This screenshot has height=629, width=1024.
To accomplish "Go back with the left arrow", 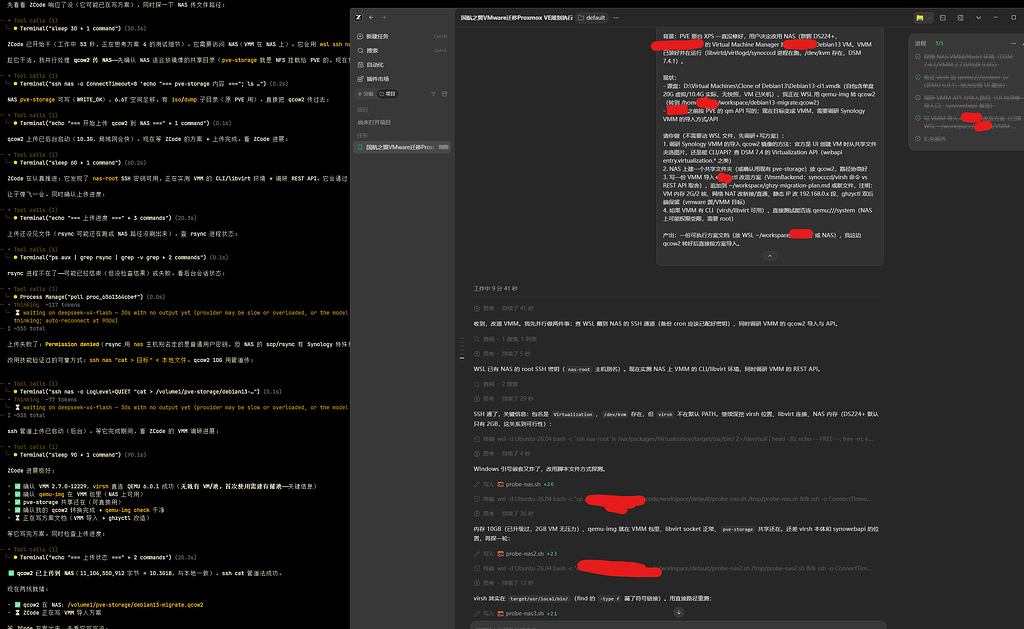I will tap(371, 18).
